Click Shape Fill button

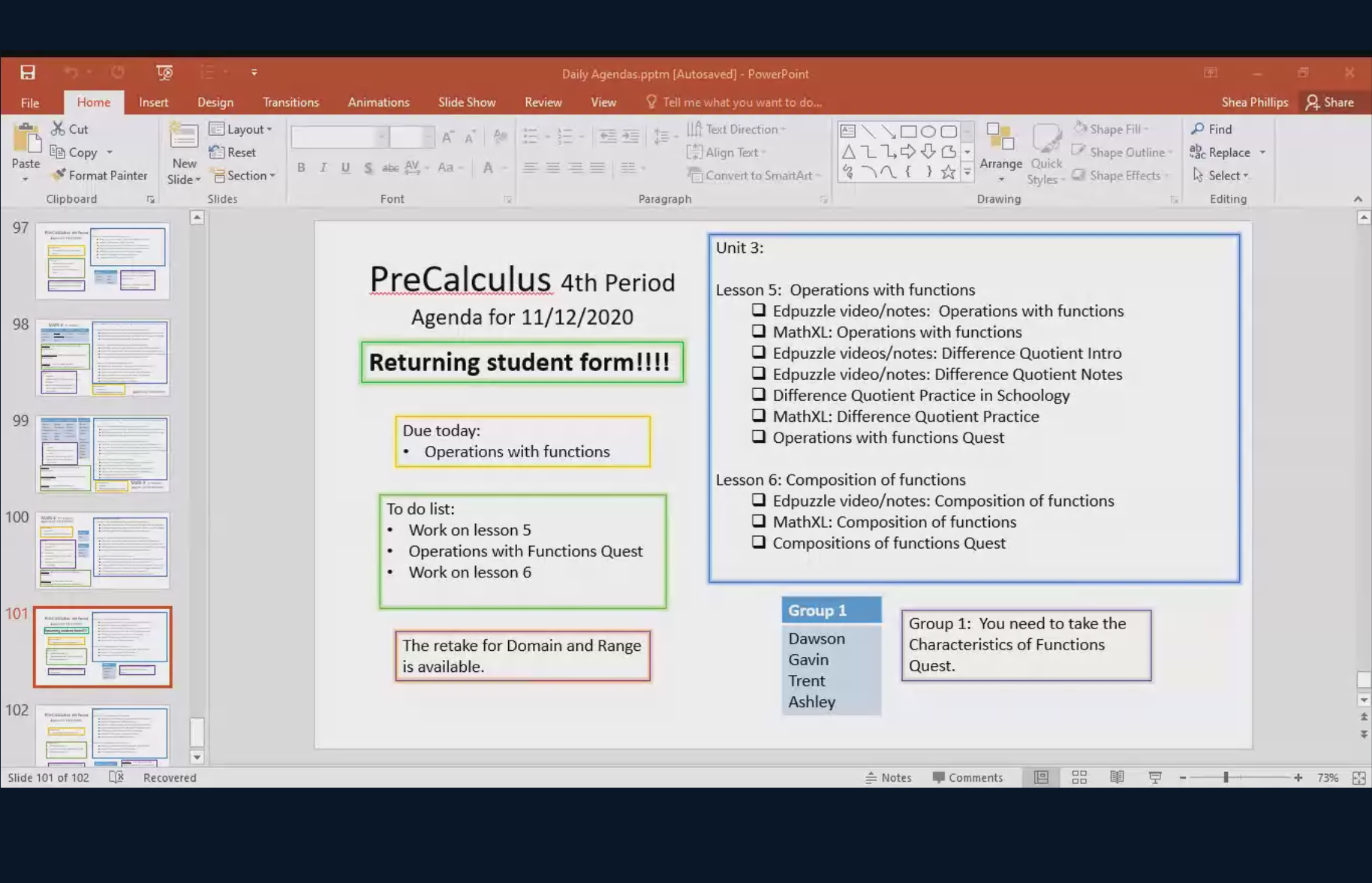[x=1111, y=129]
